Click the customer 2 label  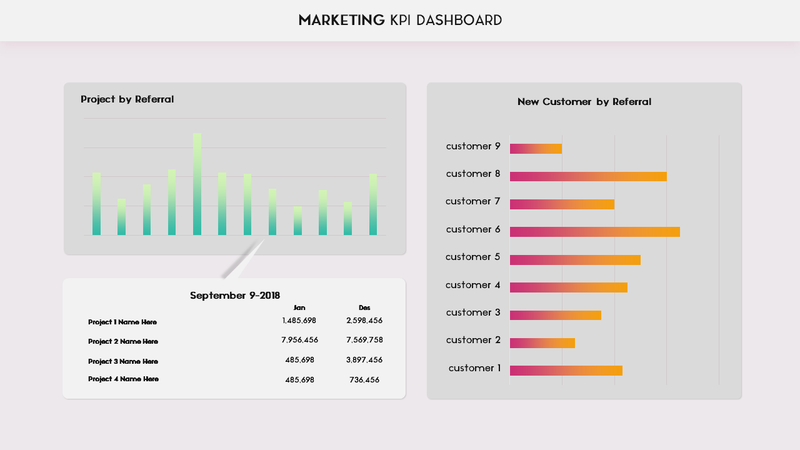[x=473, y=340]
